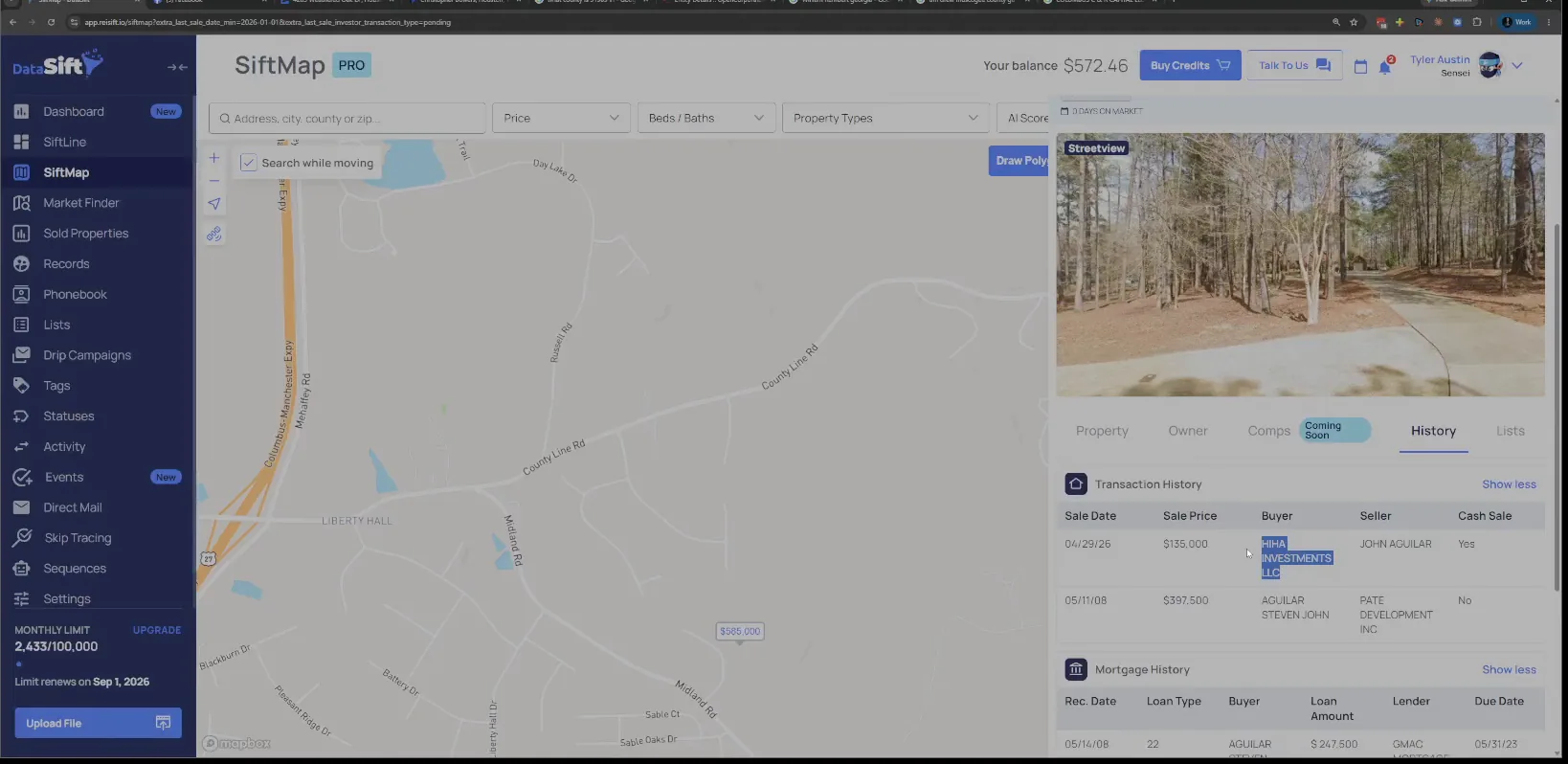
Task: Click the UPGRADE link
Action: [157, 630]
